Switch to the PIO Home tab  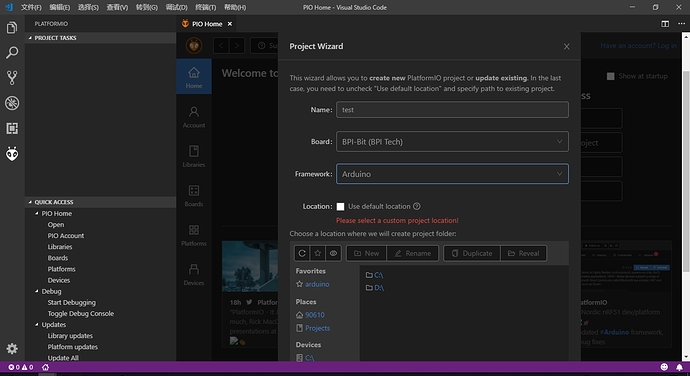[207, 24]
